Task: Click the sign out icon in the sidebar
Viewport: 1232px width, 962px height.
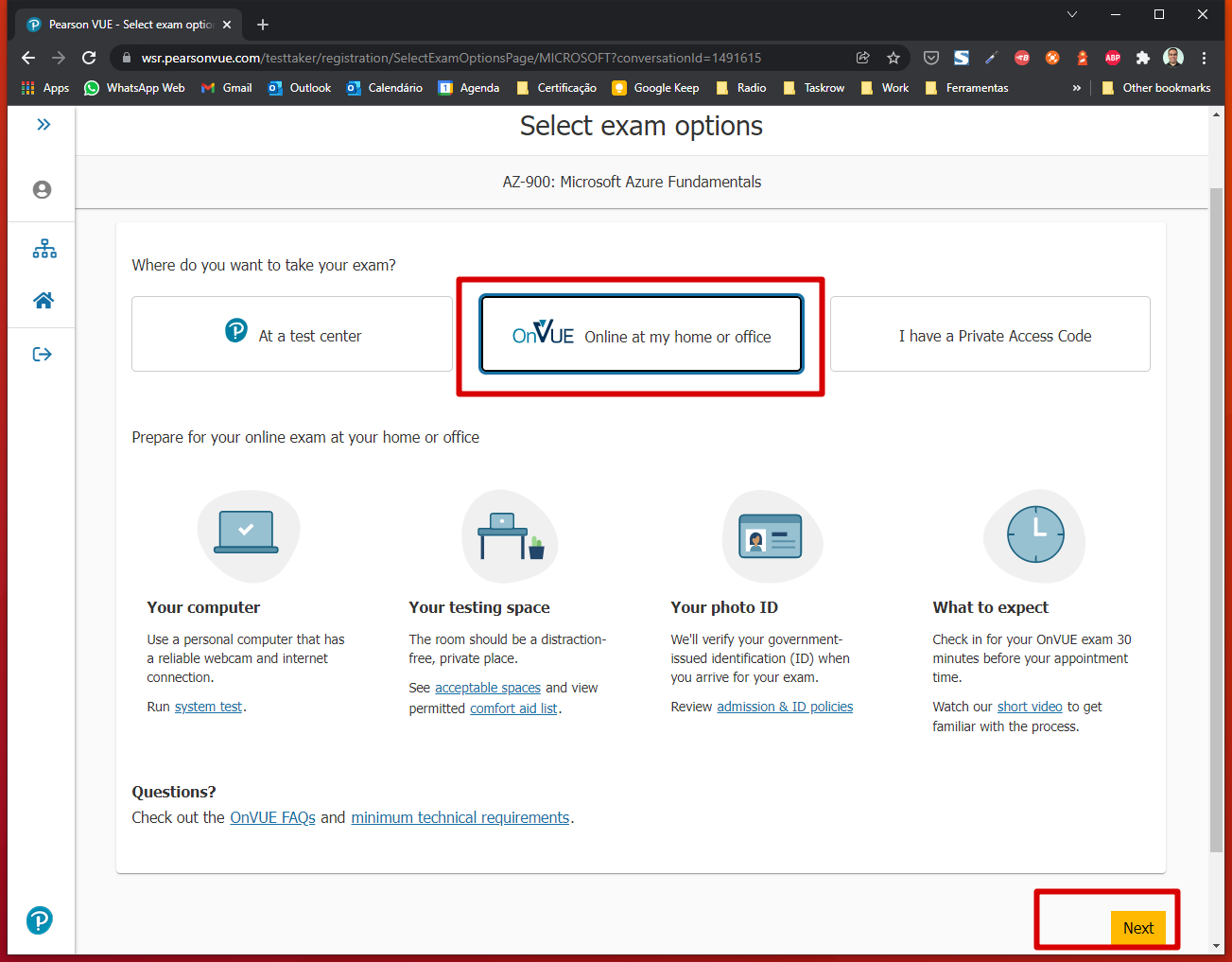Action: pyautogui.click(x=43, y=354)
